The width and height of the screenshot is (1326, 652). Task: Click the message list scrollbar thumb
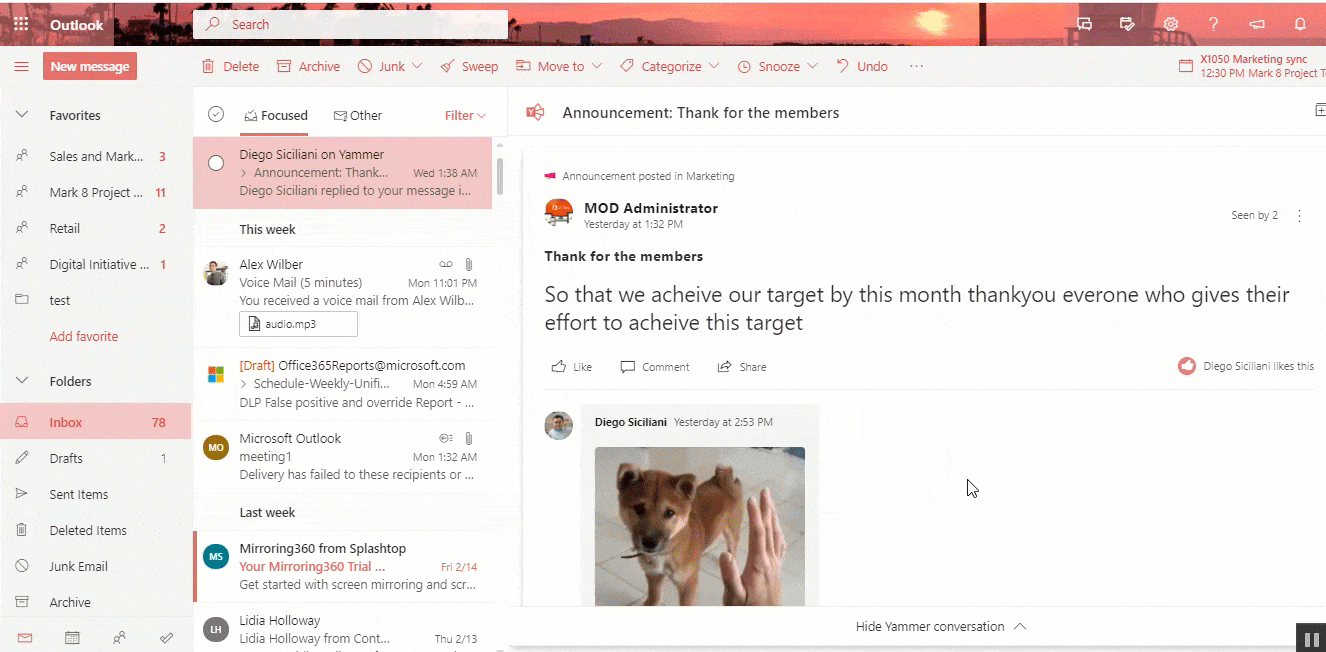[499, 176]
